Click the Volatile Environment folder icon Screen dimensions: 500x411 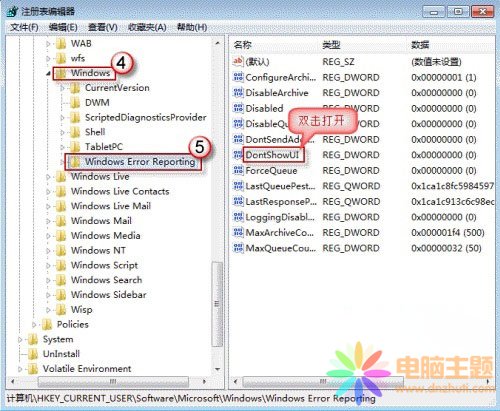point(33,369)
